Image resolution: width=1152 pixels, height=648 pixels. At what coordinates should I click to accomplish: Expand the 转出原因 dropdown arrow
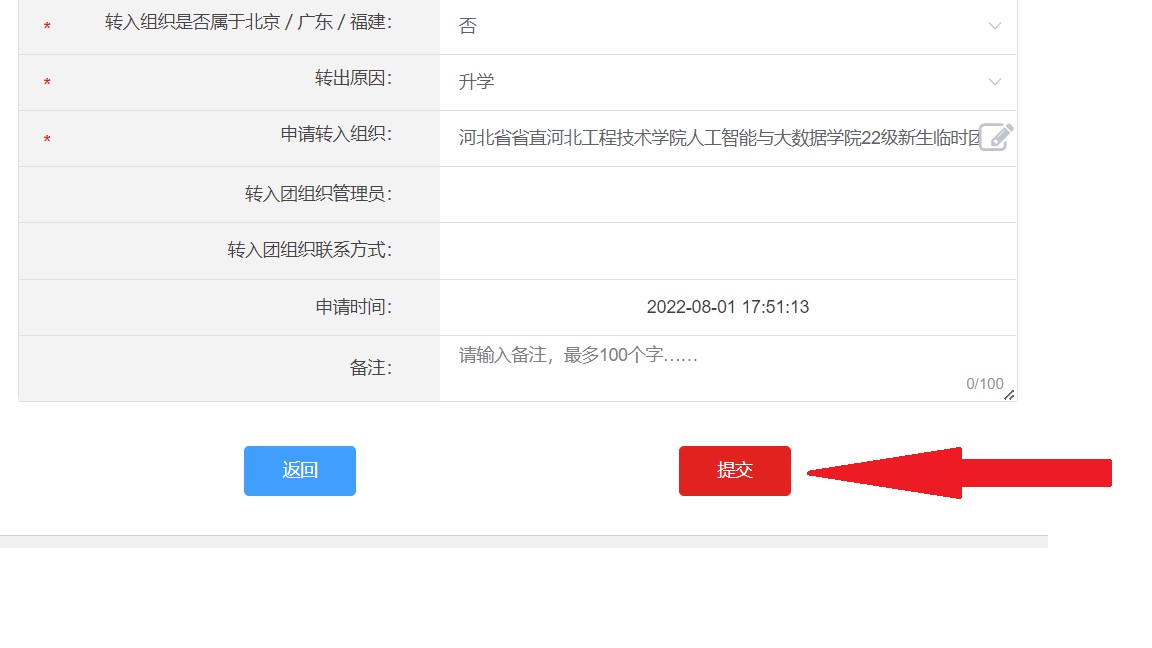click(x=994, y=82)
